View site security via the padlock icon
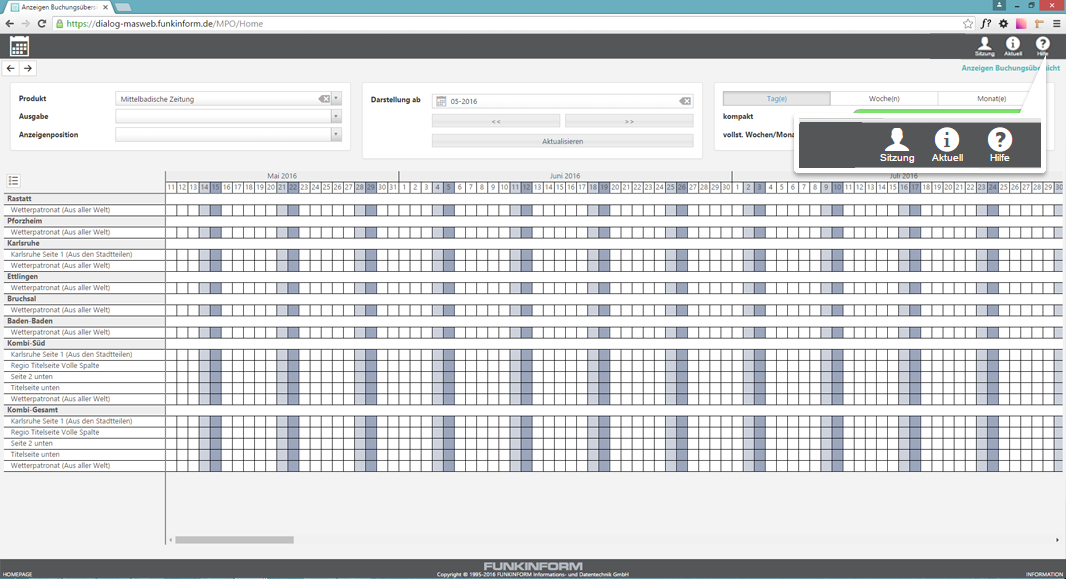Screen dimensions: 1066x579 coord(59,23)
